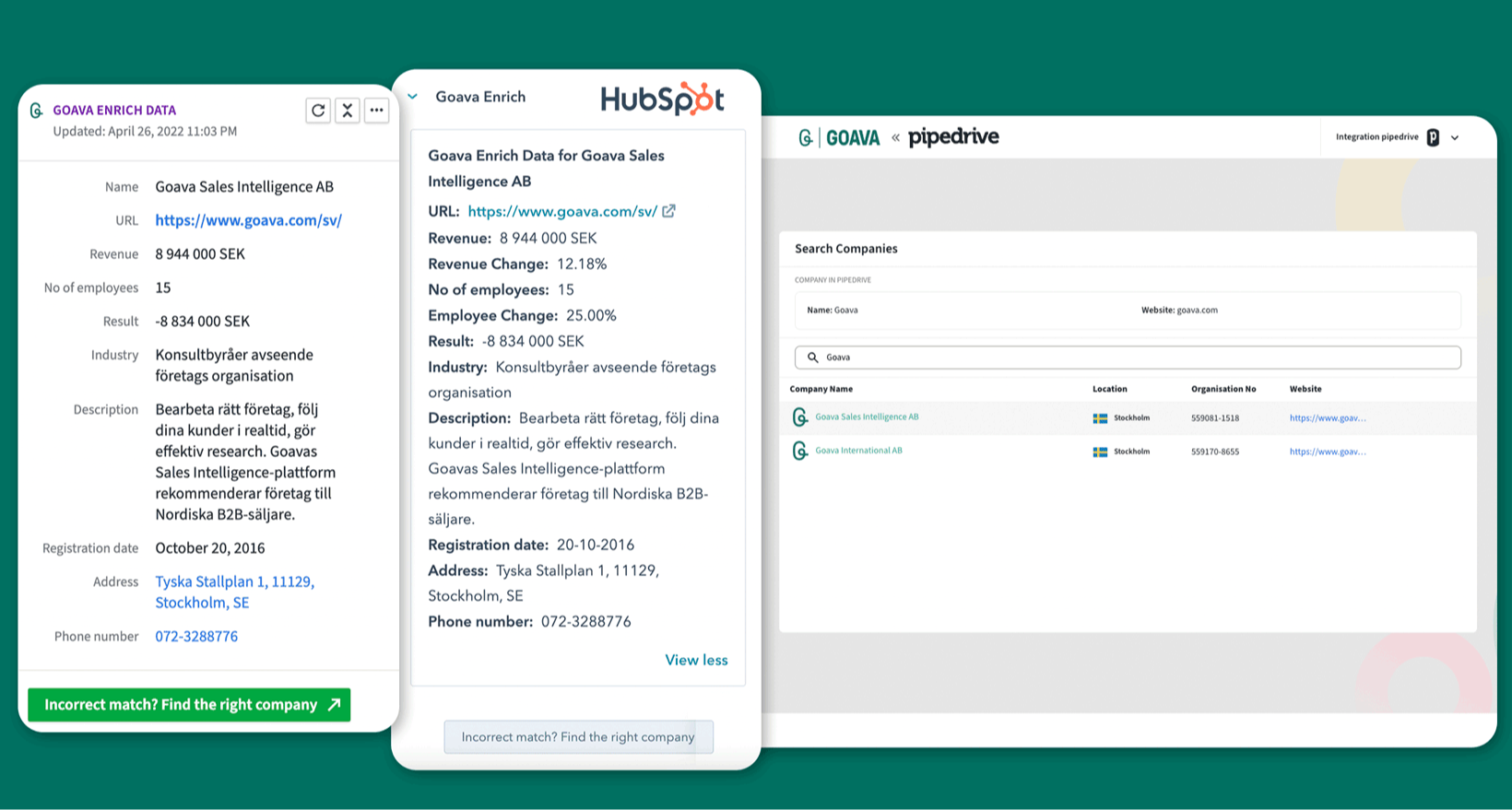Click Website column header
Viewport: 1512px width, 810px height.
pyautogui.click(x=1305, y=389)
